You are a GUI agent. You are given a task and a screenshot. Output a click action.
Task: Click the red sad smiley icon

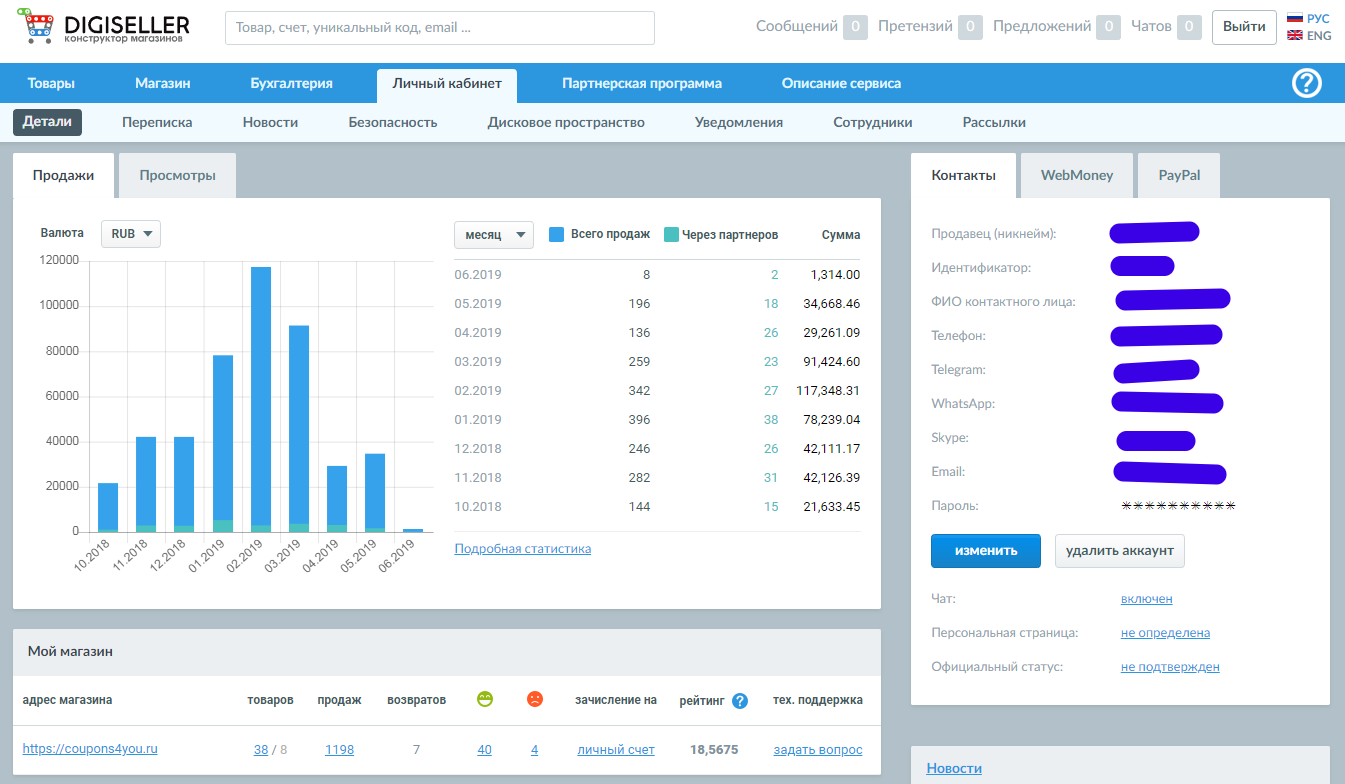[x=535, y=700]
